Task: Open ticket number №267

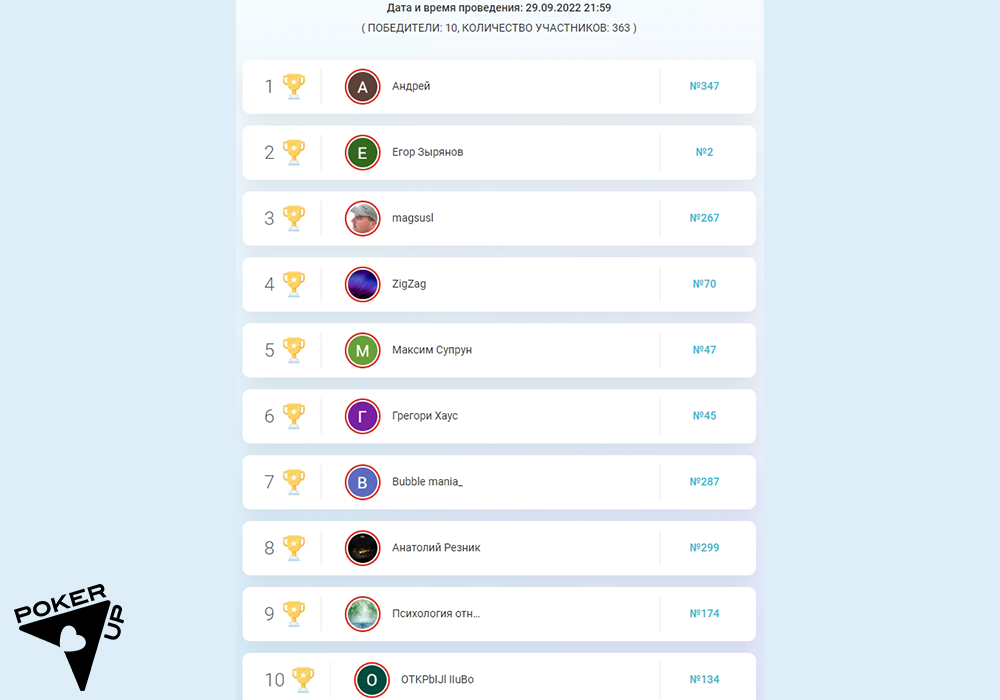Action: (x=704, y=218)
